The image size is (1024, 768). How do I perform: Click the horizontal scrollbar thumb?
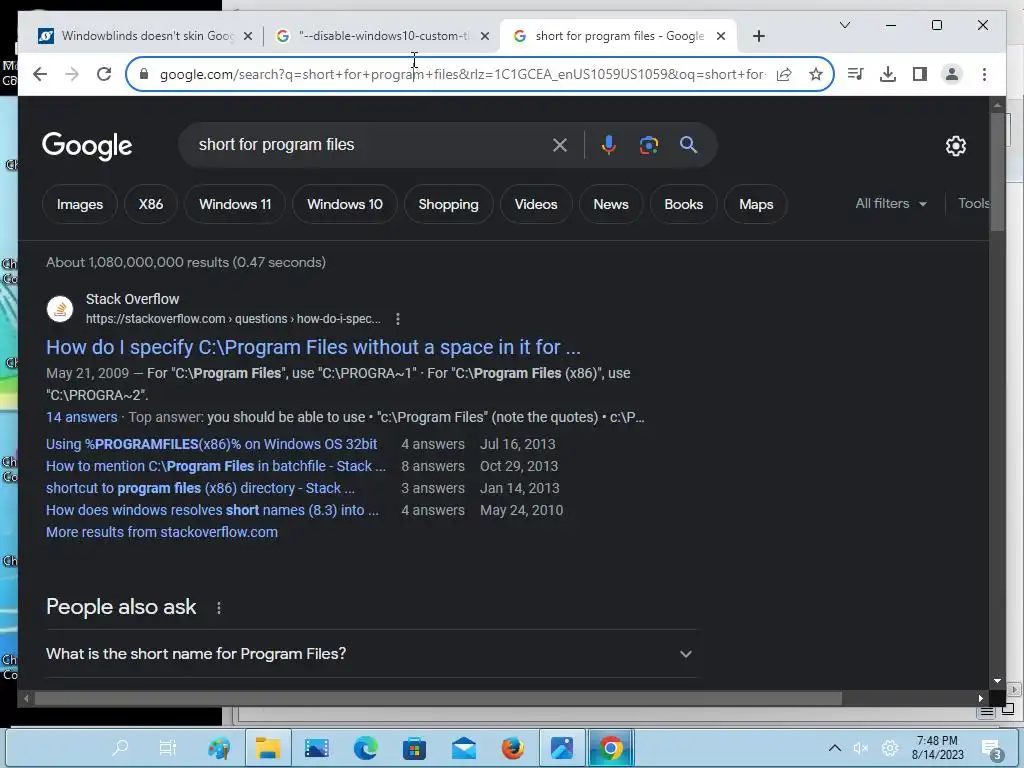[x=438, y=699]
